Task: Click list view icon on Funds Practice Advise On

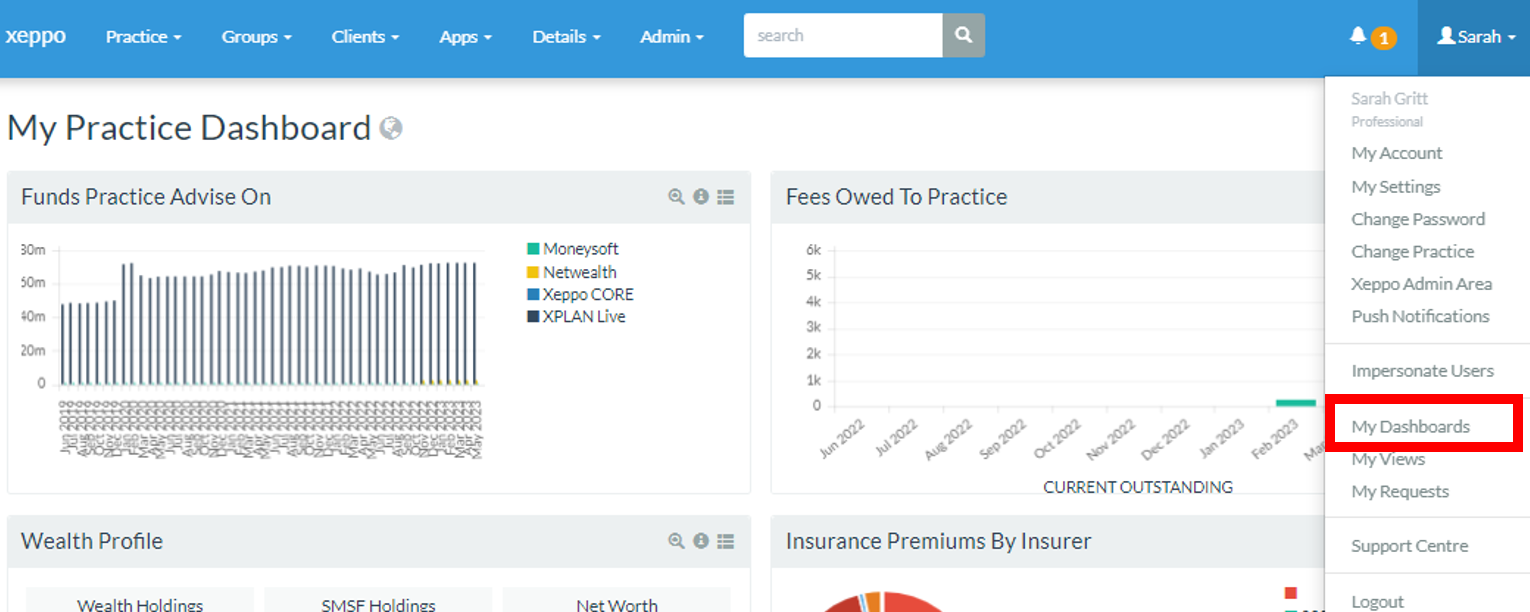Action: (x=726, y=197)
